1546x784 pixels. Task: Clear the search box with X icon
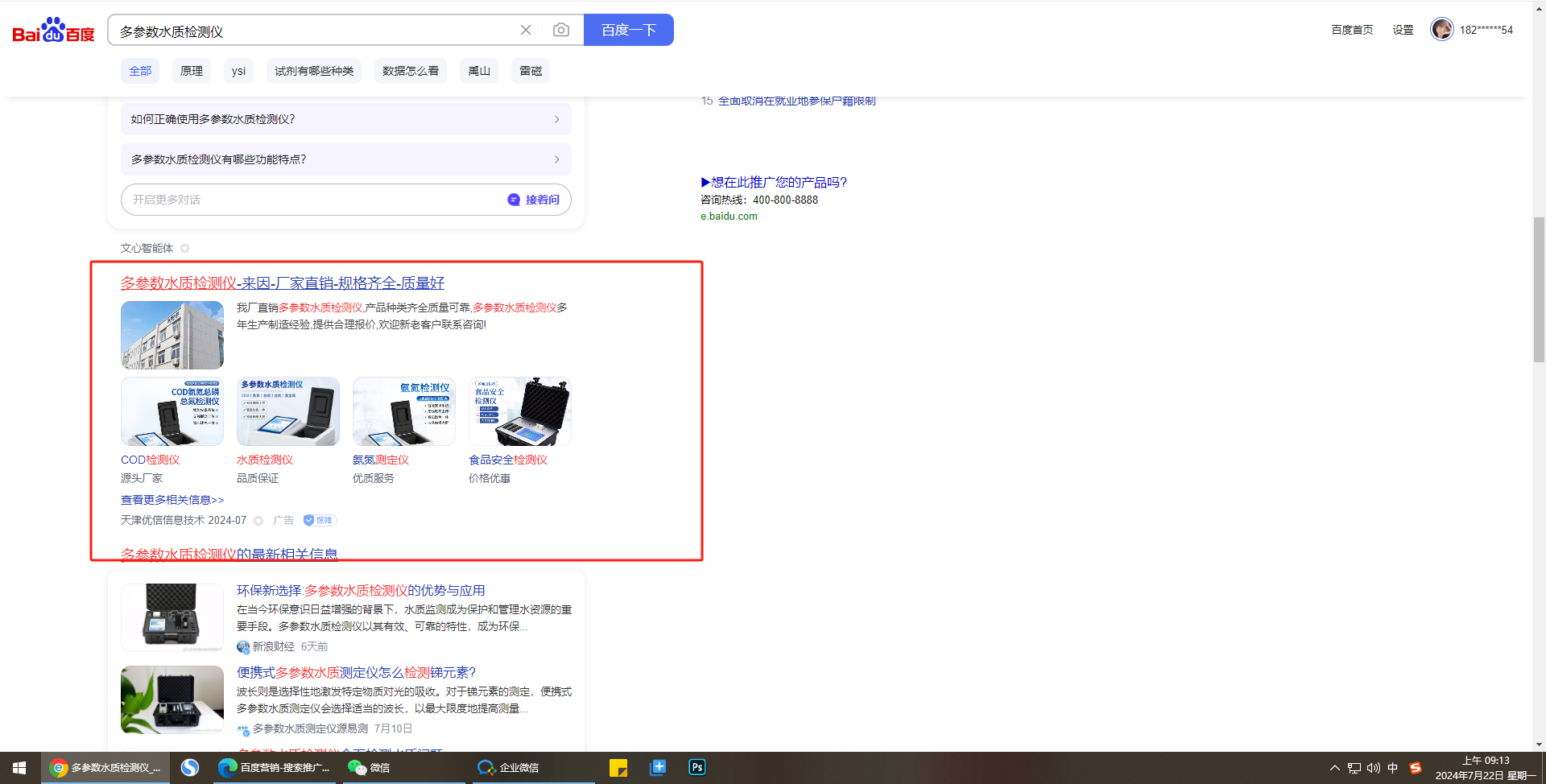click(x=526, y=30)
